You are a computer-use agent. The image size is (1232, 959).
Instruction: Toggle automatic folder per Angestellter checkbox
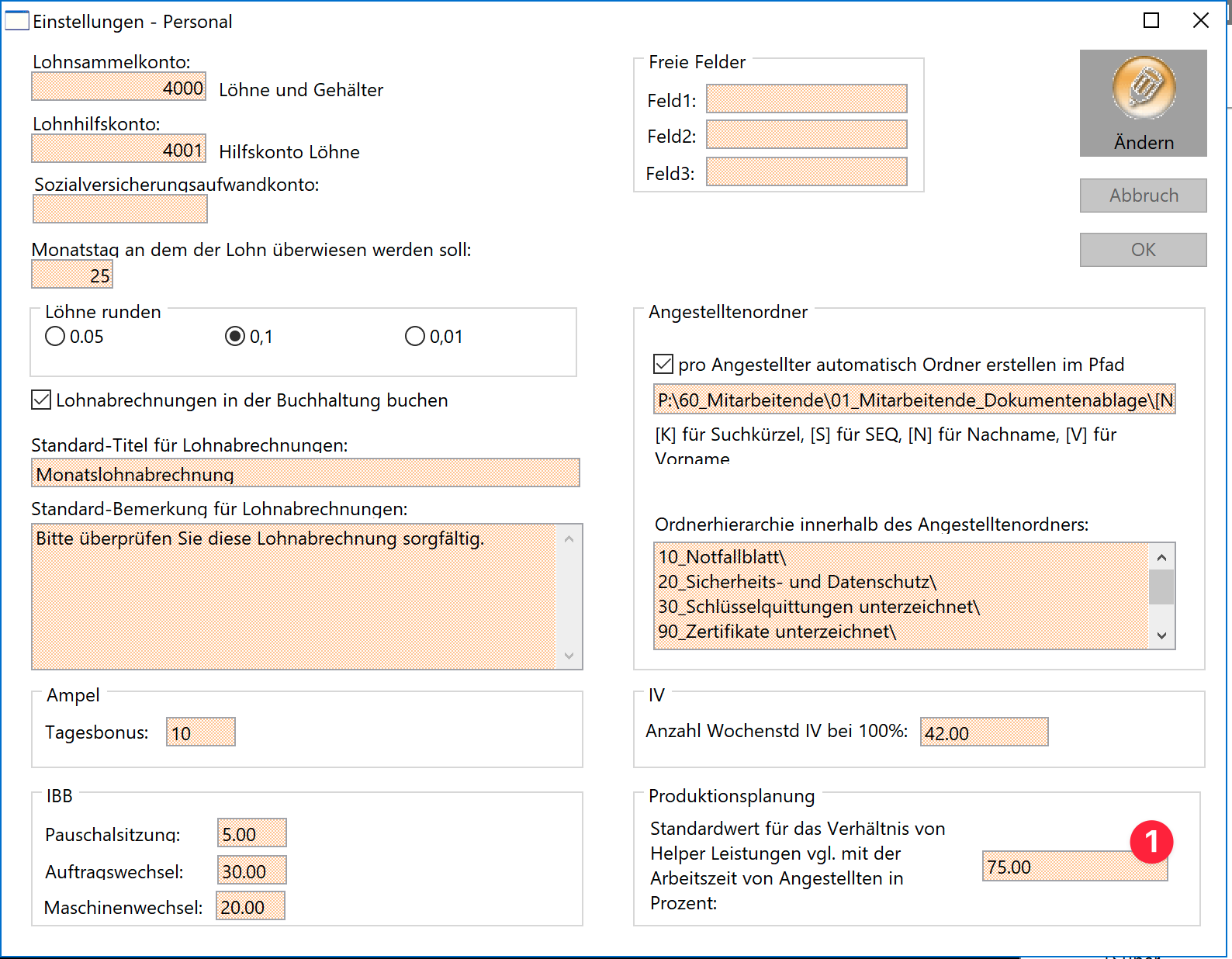[x=663, y=364]
